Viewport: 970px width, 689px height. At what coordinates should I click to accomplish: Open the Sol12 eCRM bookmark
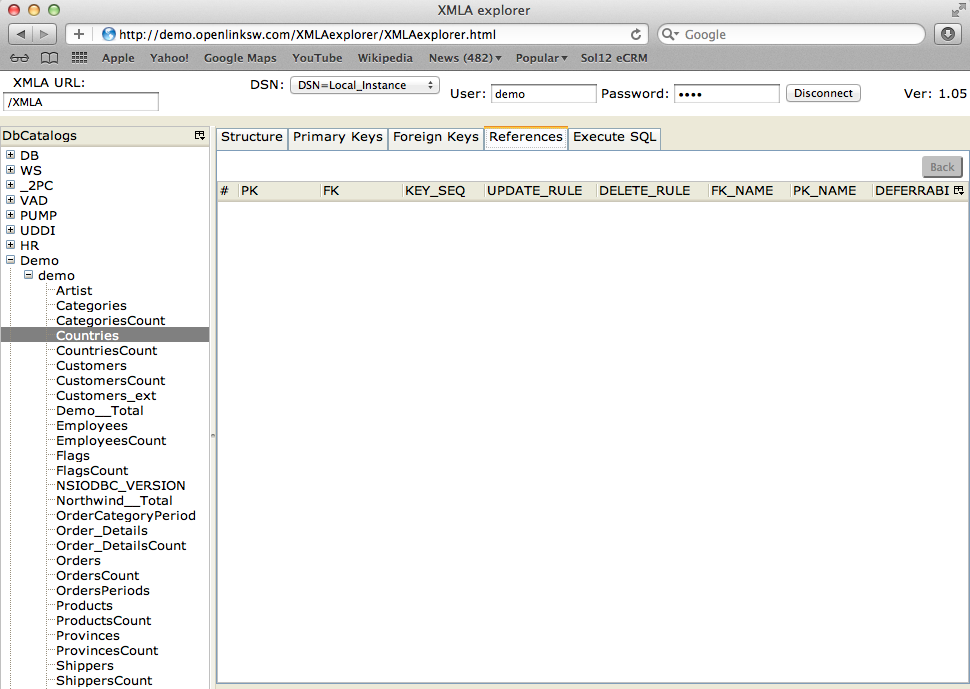(x=614, y=58)
